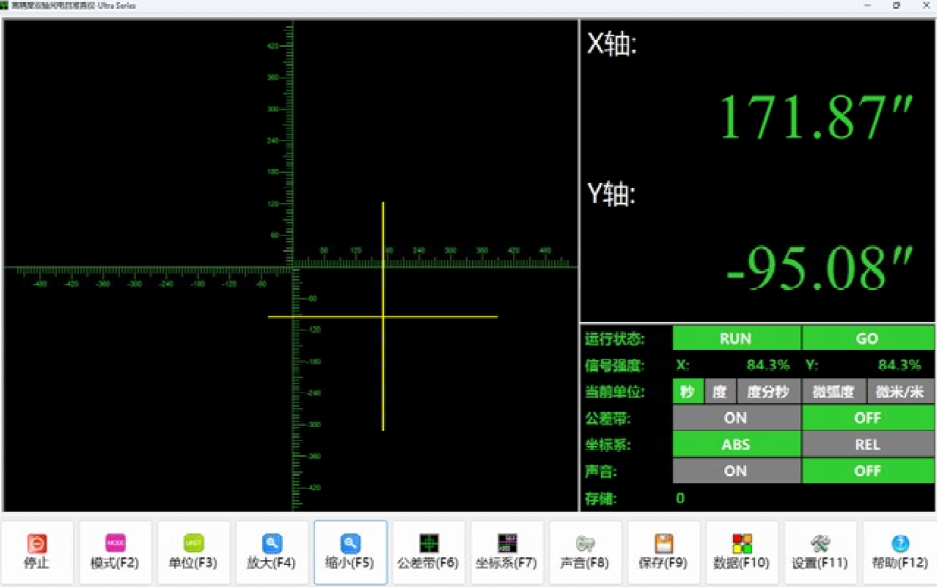The width and height of the screenshot is (937, 588).
Task: Select the 度分秒 unit option
Action: (768, 392)
